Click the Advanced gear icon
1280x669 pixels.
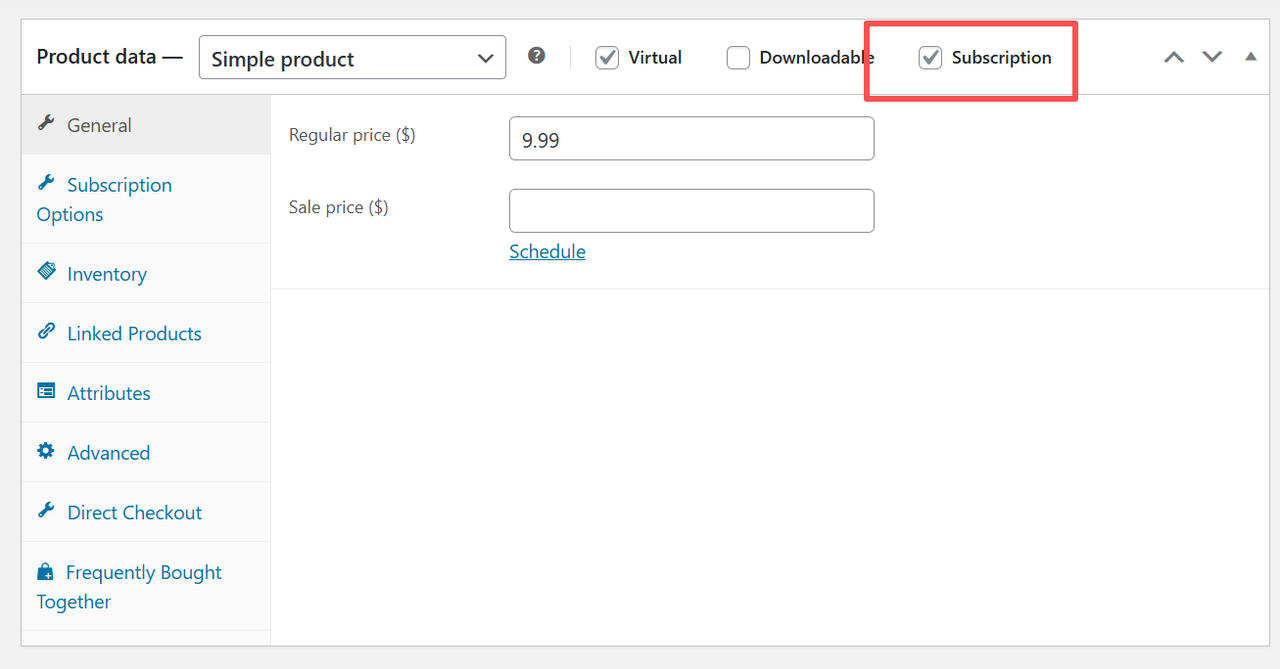pyautogui.click(x=46, y=452)
